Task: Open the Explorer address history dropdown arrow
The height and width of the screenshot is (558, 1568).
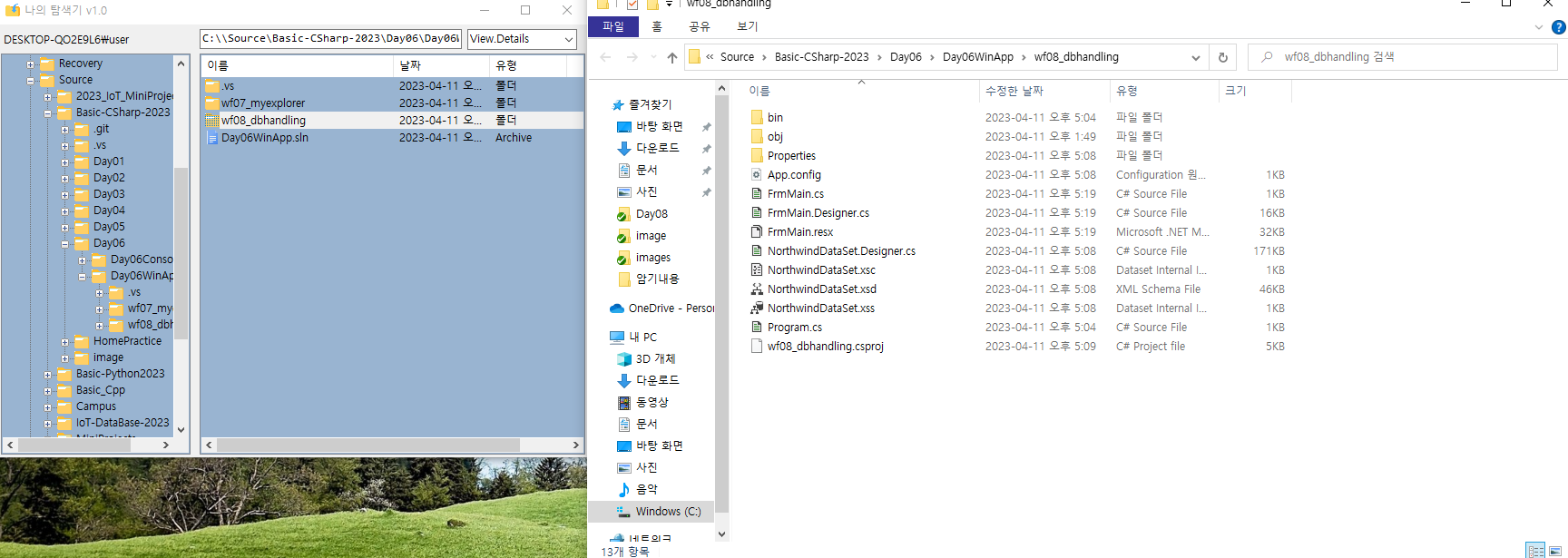Action: [1196, 57]
